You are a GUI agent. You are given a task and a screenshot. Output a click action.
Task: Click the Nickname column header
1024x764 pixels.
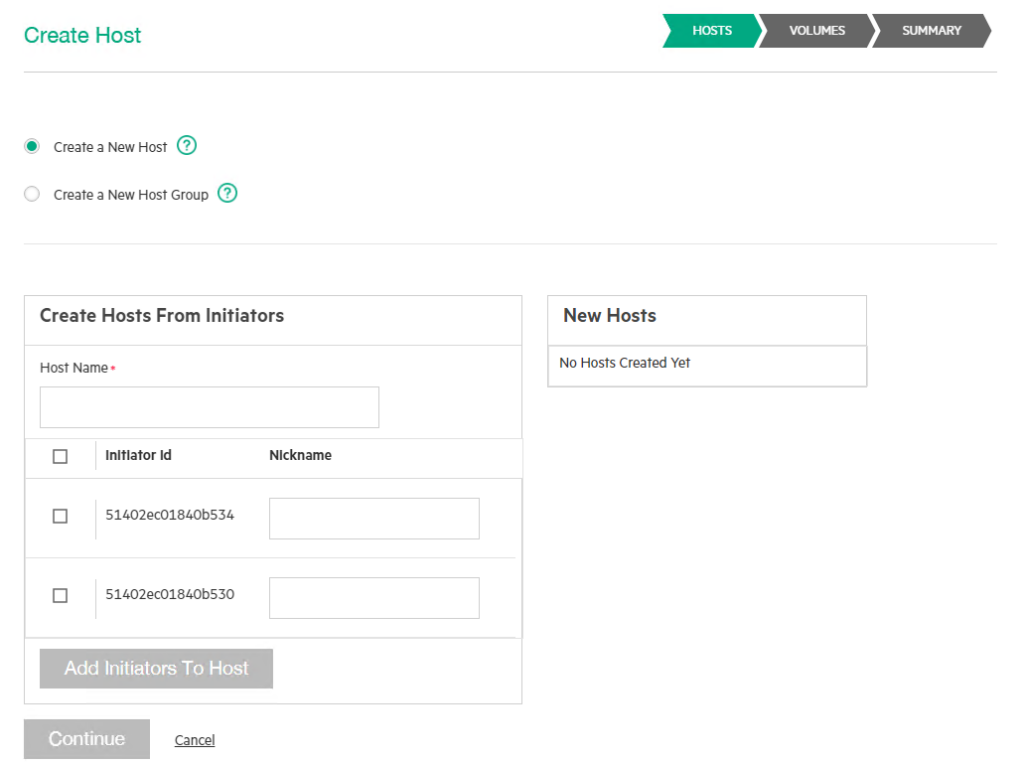coord(300,455)
